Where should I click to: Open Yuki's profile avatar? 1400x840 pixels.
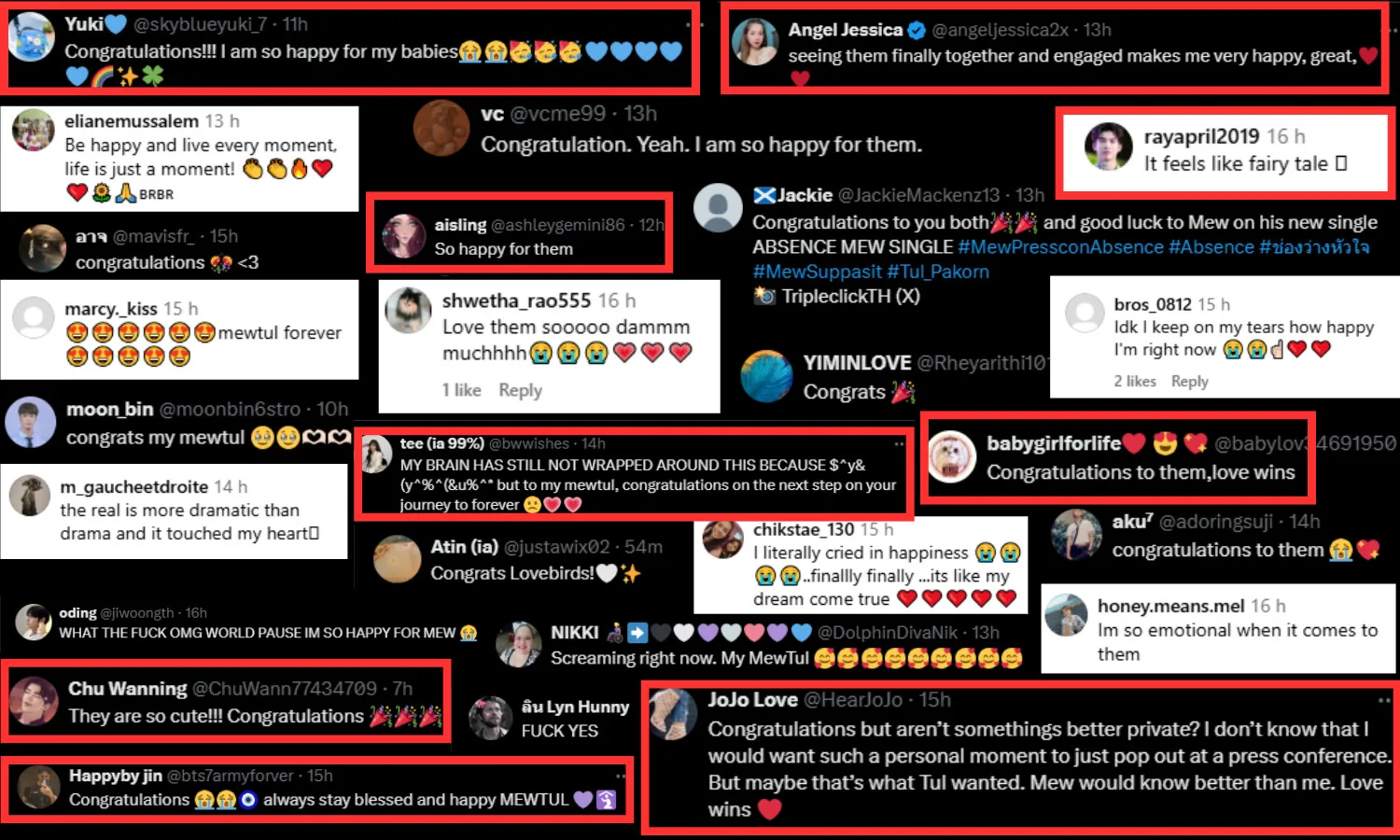(x=30, y=36)
